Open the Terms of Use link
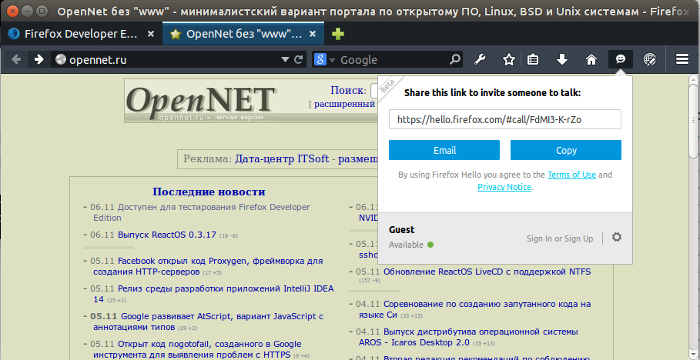Image resolution: width=700 pixels, height=360 pixels. click(571, 175)
